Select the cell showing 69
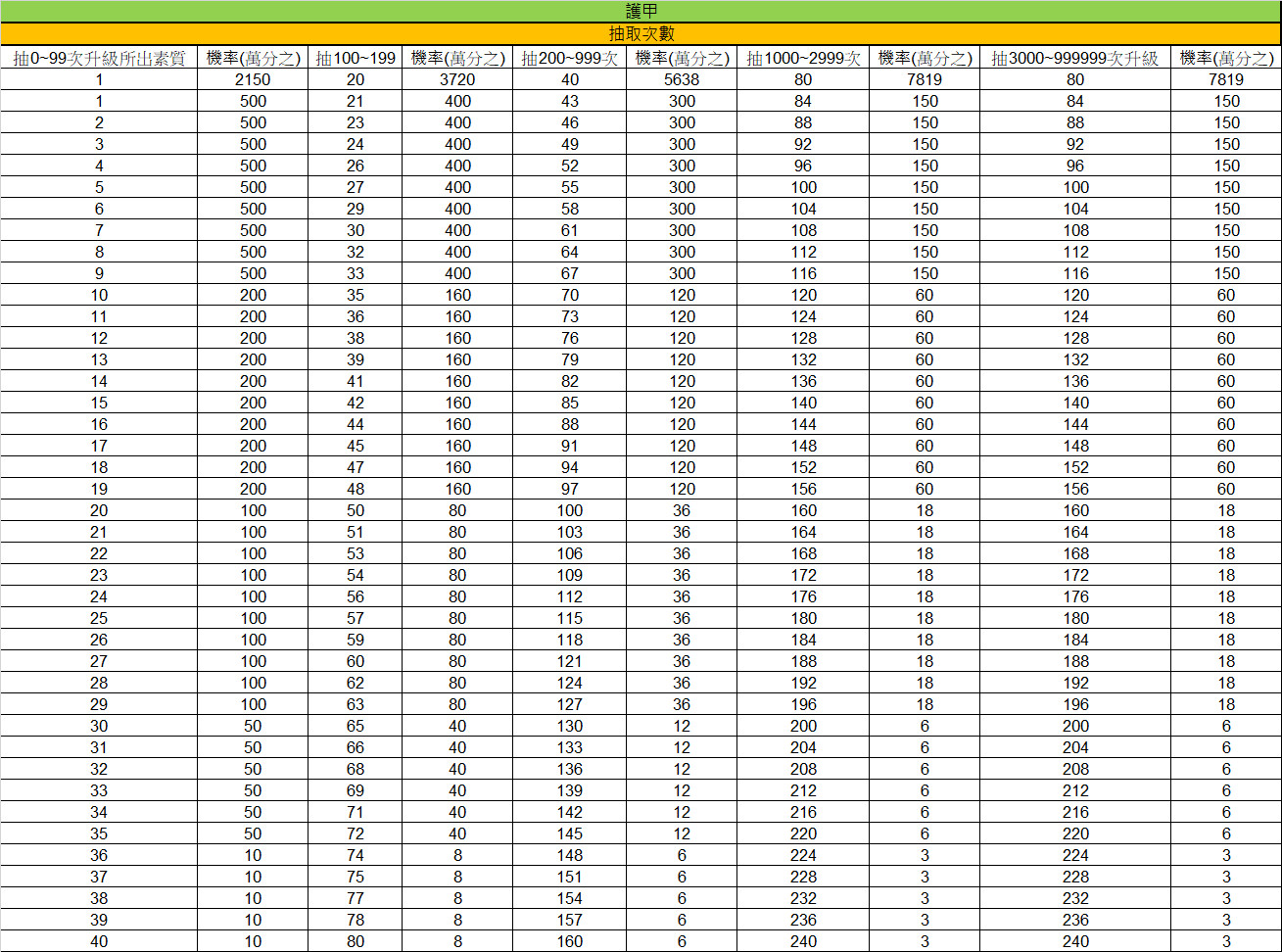This screenshot has height=952, width=1282. pyautogui.click(x=356, y=790)
